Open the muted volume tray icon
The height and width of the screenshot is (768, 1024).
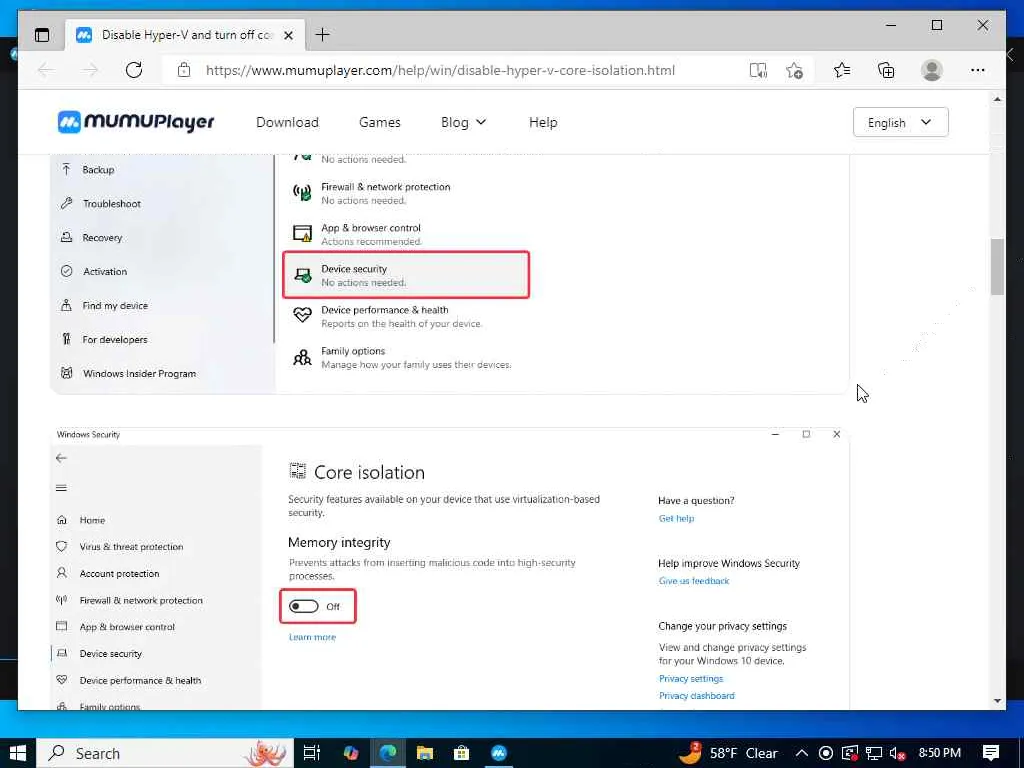pyautogui.click(x=898, y=753)
